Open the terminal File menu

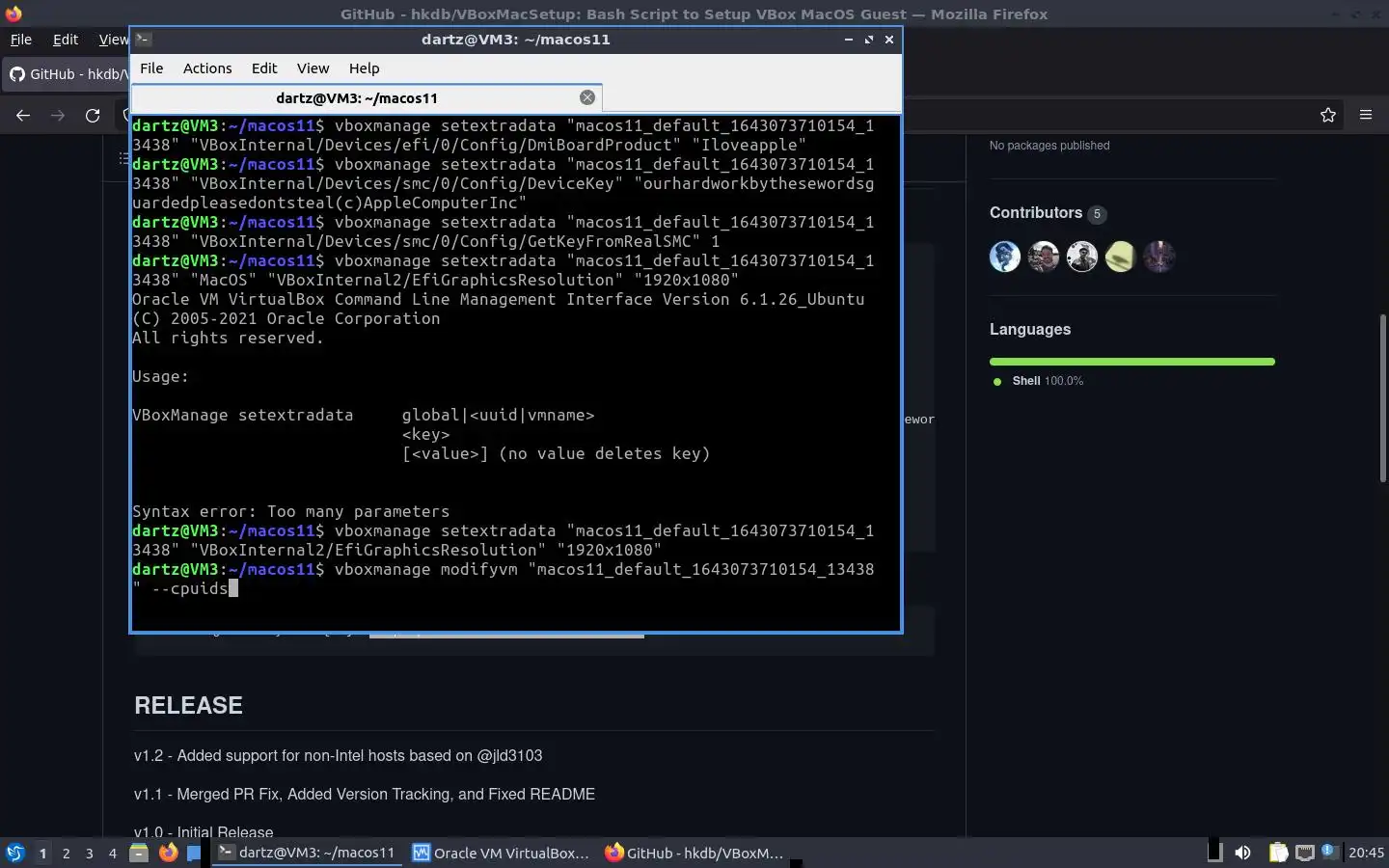[151, 68]
